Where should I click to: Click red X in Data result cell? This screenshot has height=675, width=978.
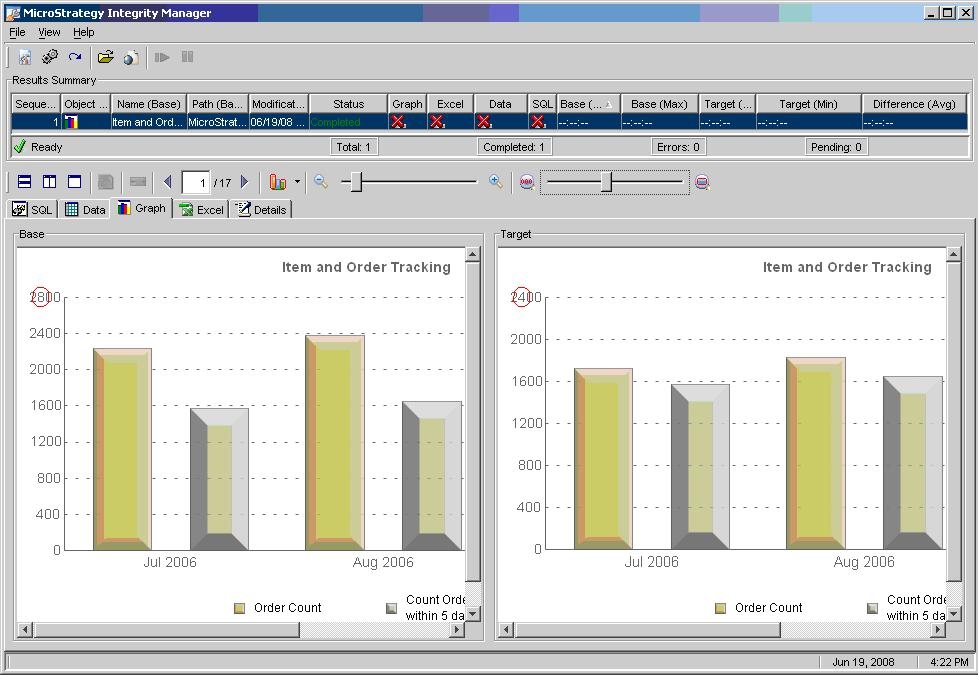[x=484, y=122]
